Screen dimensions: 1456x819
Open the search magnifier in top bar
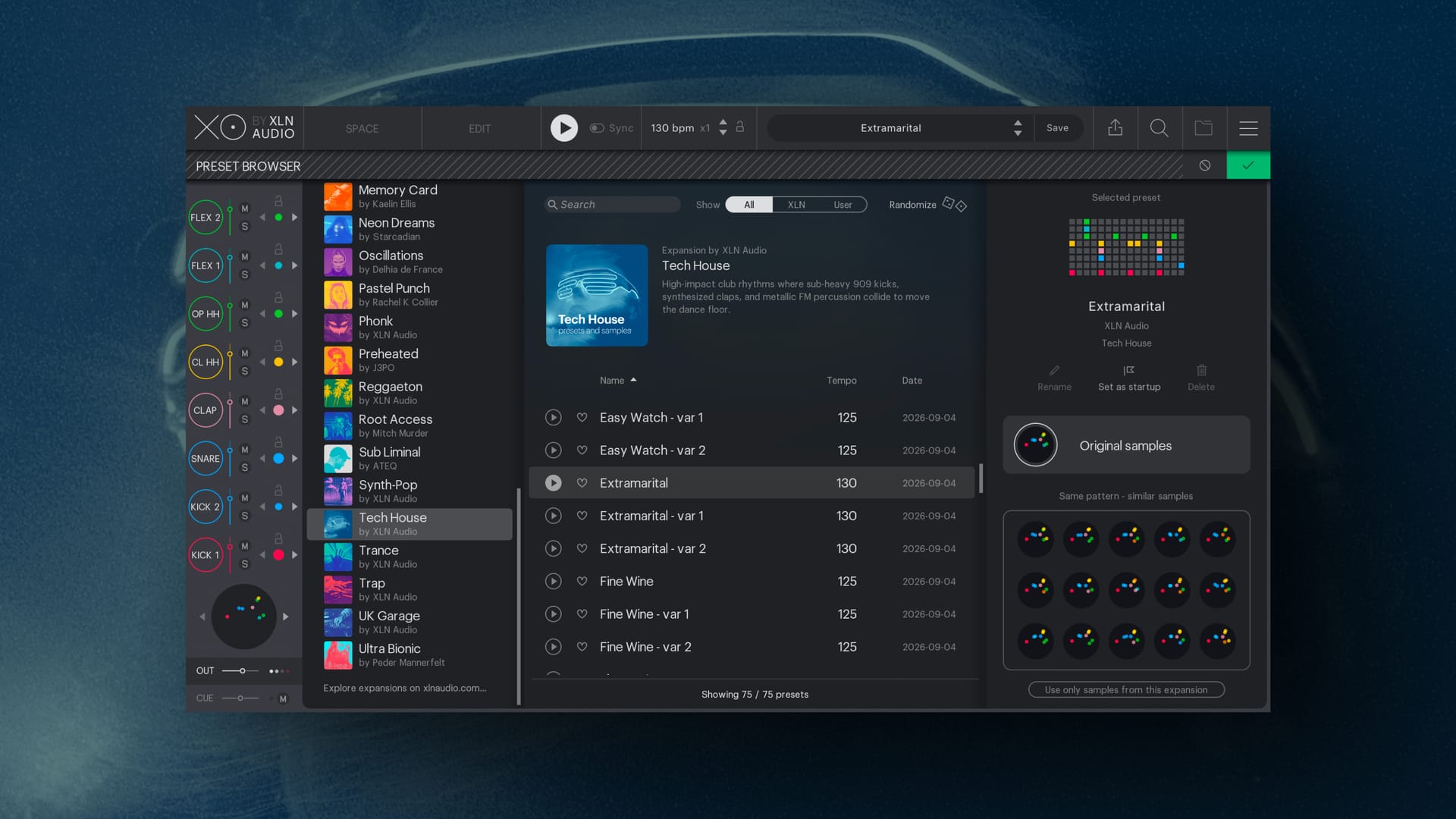(x=1159, y=127)
